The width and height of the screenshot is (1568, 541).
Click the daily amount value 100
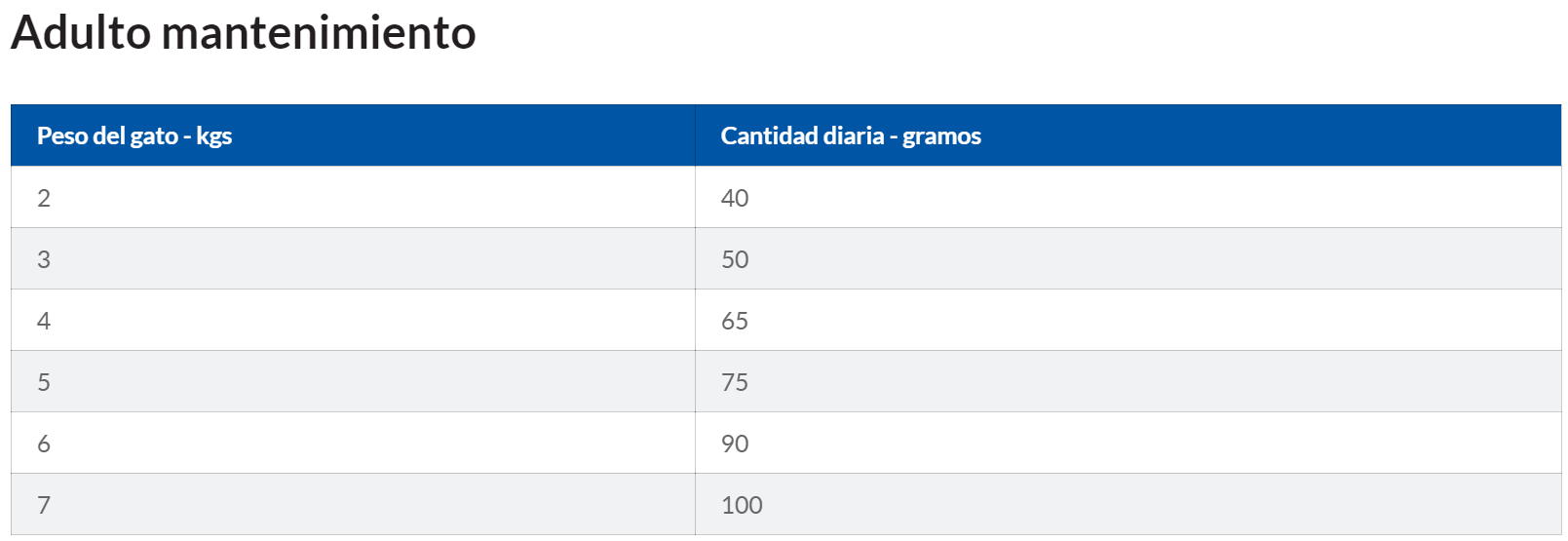pyautogui.click(x=742, y=505)
